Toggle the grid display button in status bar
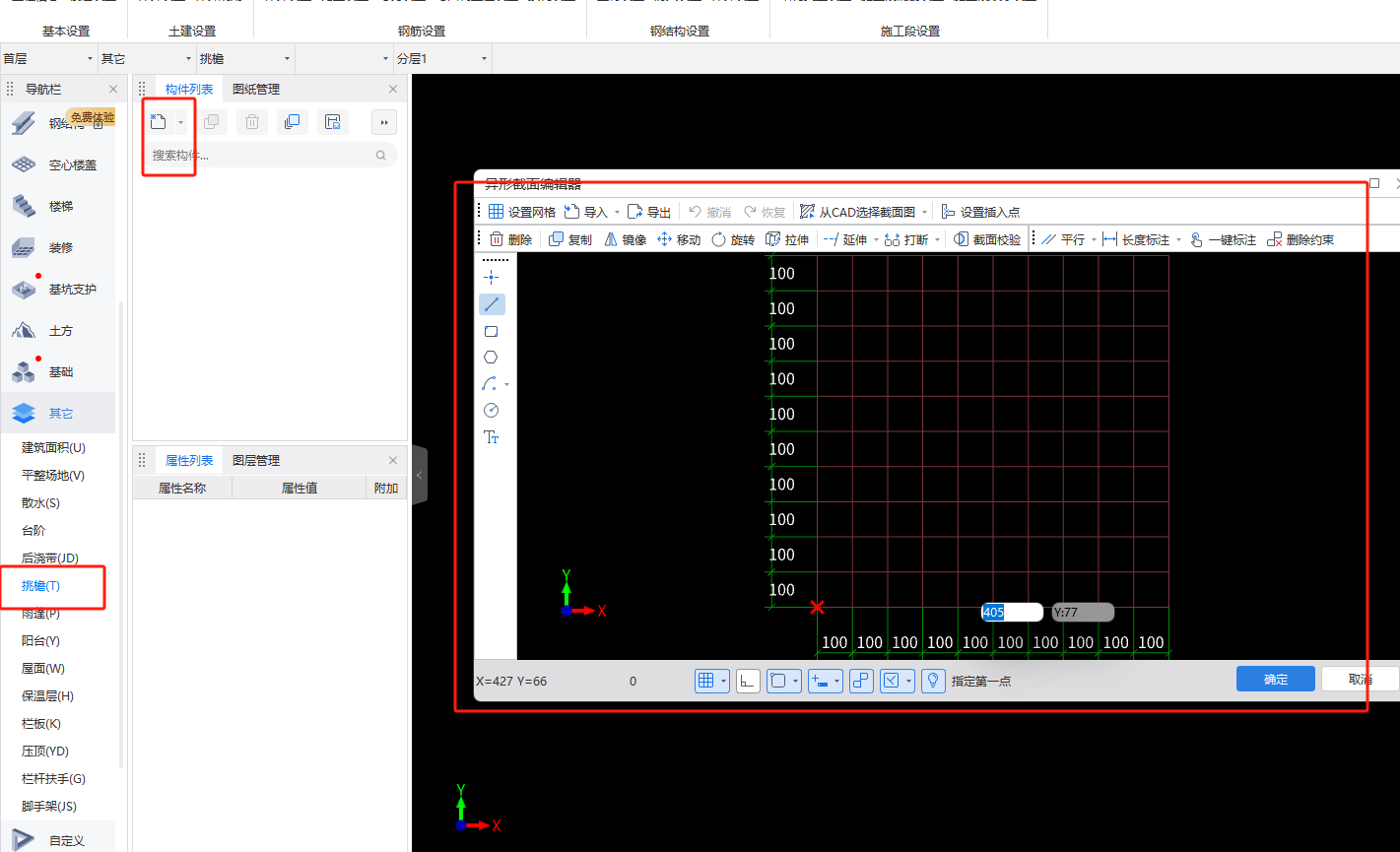This screenshot has height=852, width=1400. (705, 681)
